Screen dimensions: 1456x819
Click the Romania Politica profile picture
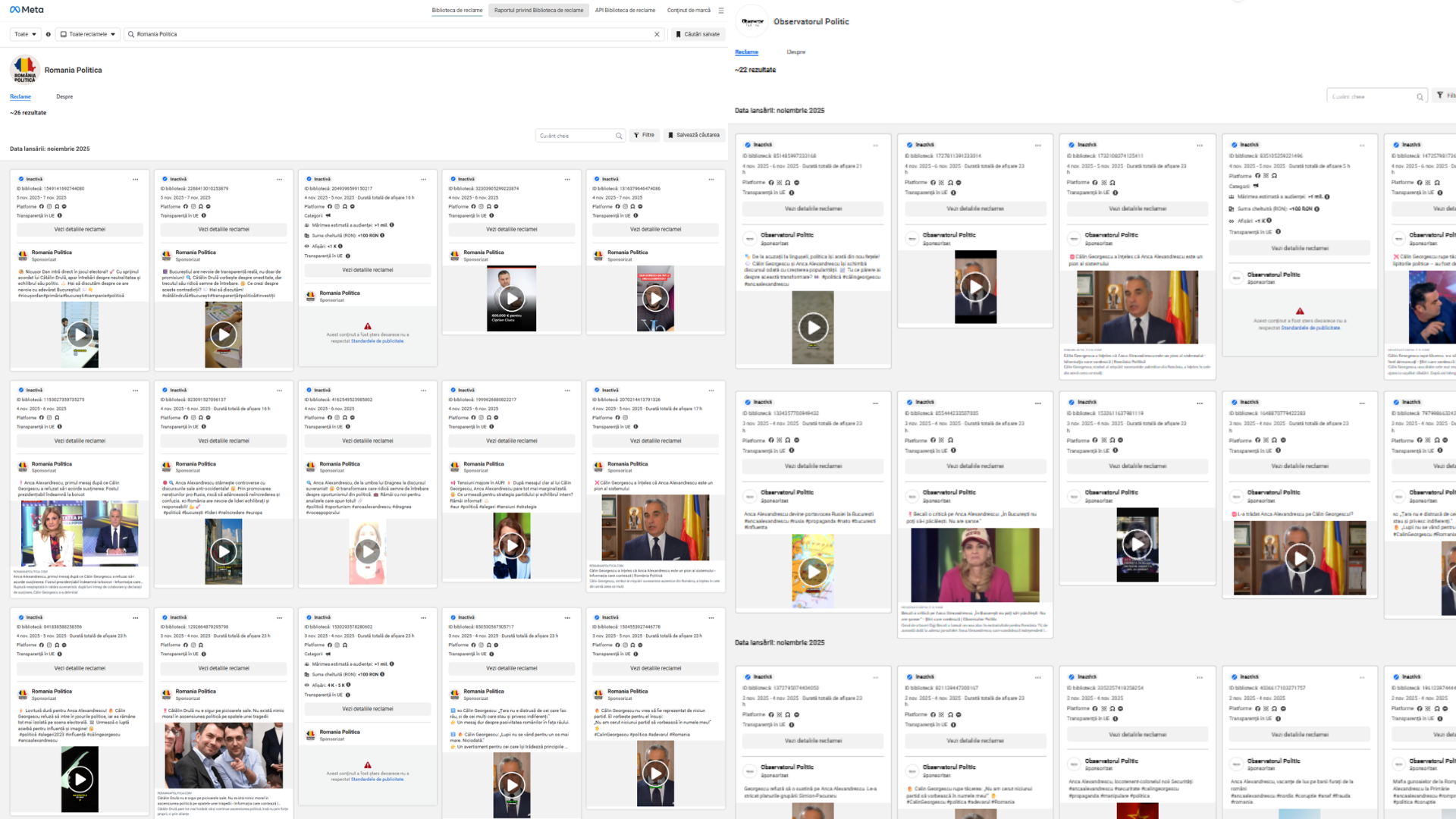click(24, 70)
